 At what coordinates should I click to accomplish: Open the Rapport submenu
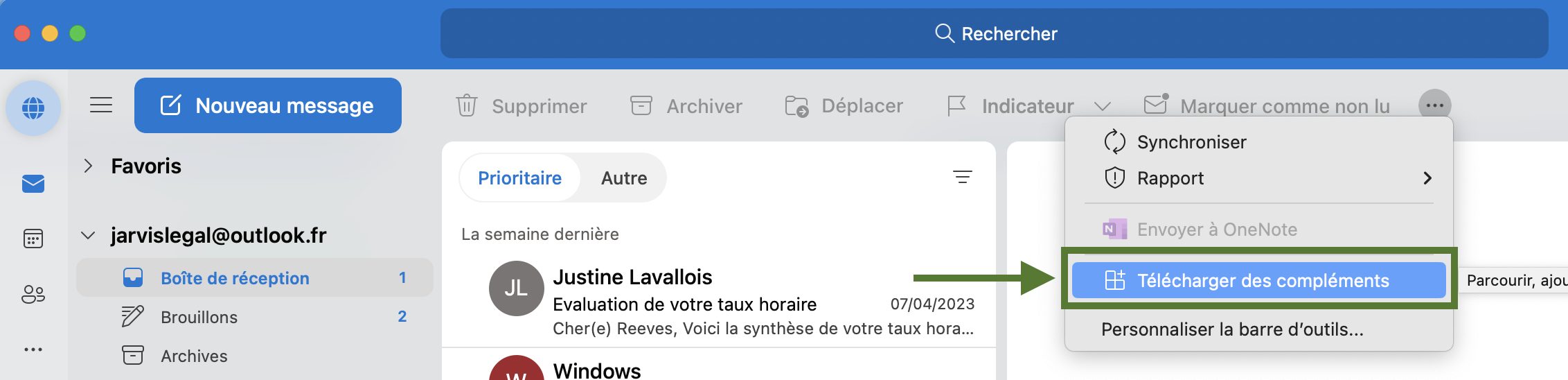coord(1259,178)
